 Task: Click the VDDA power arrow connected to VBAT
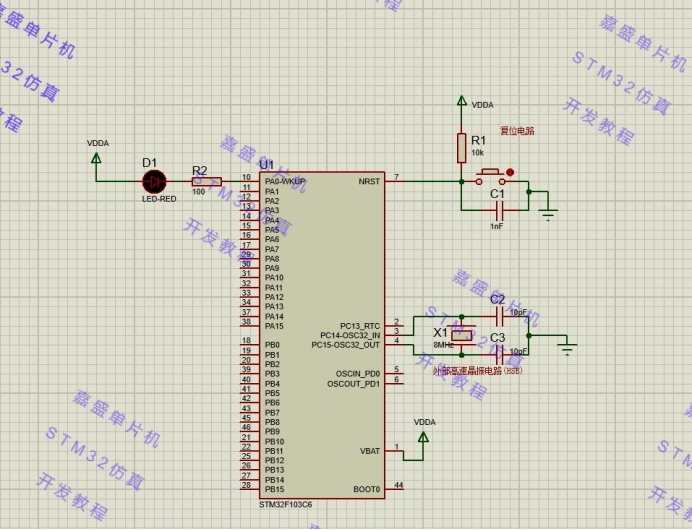[x=423, y=437]
